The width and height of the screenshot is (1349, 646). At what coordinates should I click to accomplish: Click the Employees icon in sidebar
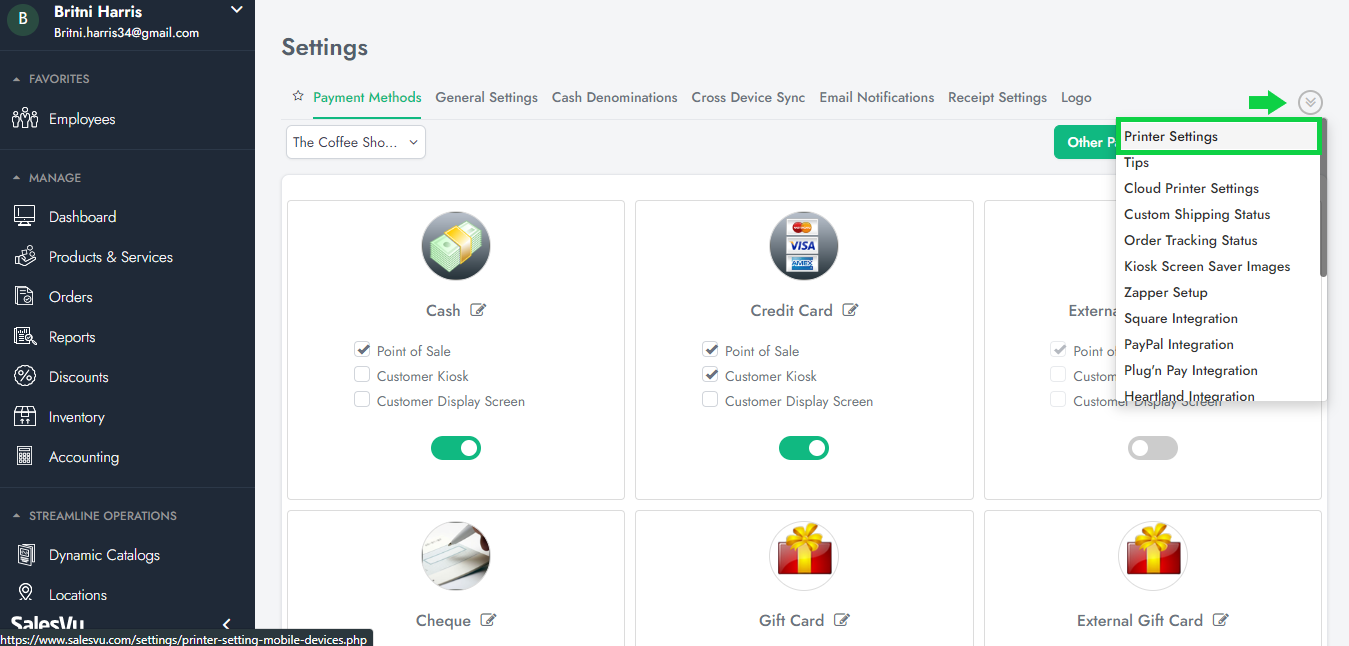tap(25, 119)
